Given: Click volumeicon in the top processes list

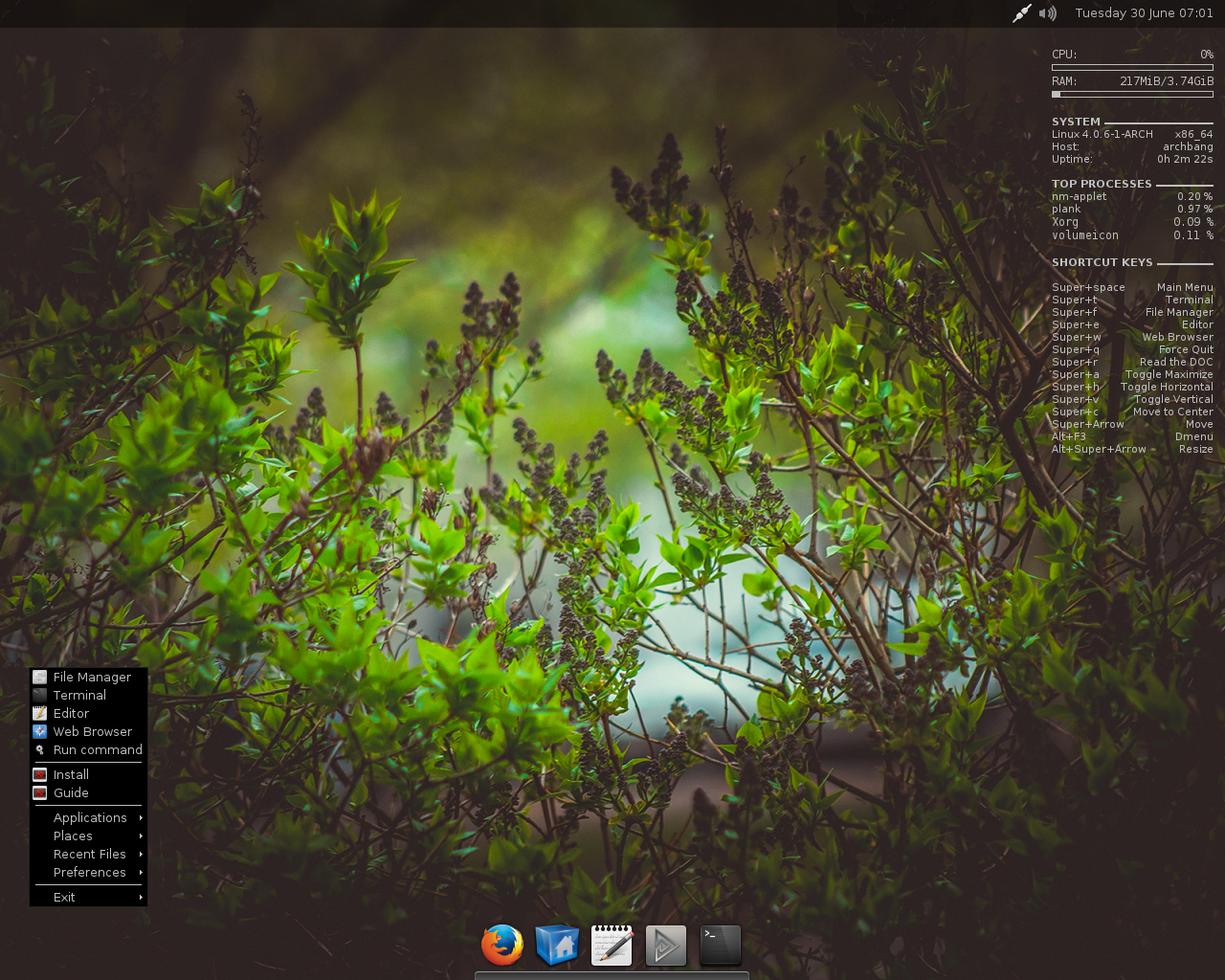Looking at the screenshot, I should [x=1085, y=234].
